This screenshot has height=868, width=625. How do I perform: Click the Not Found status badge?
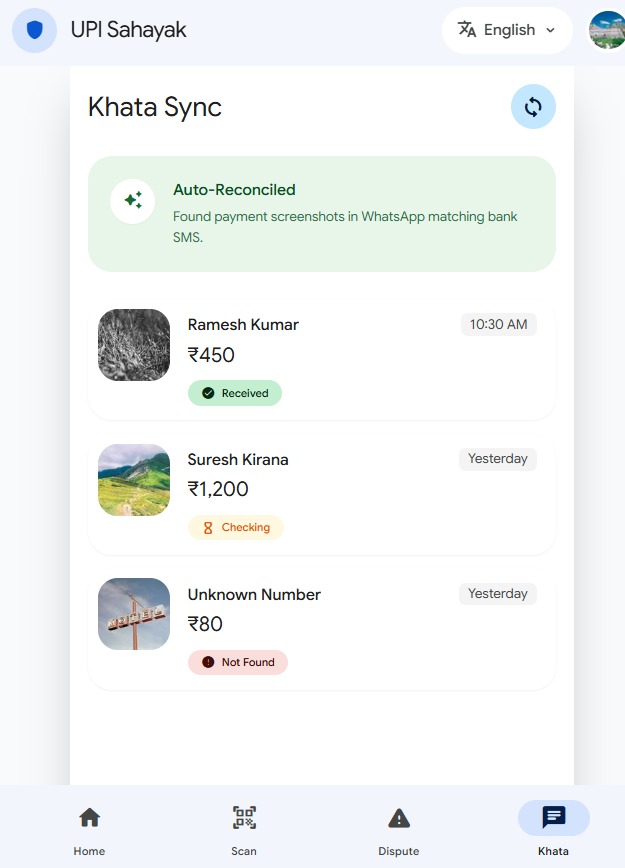238,662
